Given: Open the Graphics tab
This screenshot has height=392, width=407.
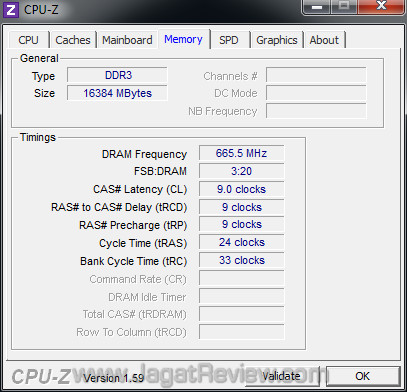Looking at the screenshot, I should pyautogui.click(x=277, y=40).
